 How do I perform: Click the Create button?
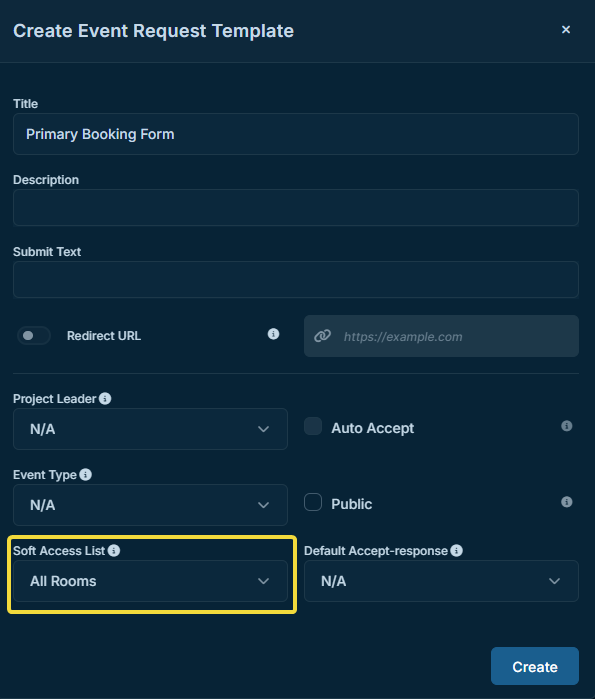point(535,666)
